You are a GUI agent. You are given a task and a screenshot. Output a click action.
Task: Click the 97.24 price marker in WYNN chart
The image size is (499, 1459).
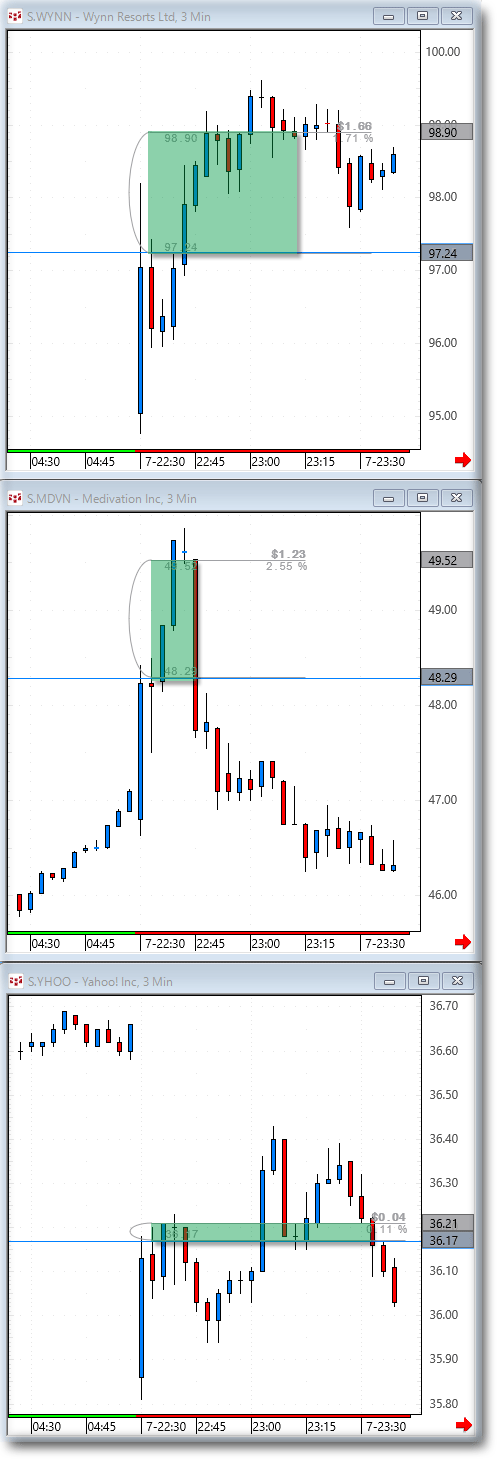click(447, 253)
